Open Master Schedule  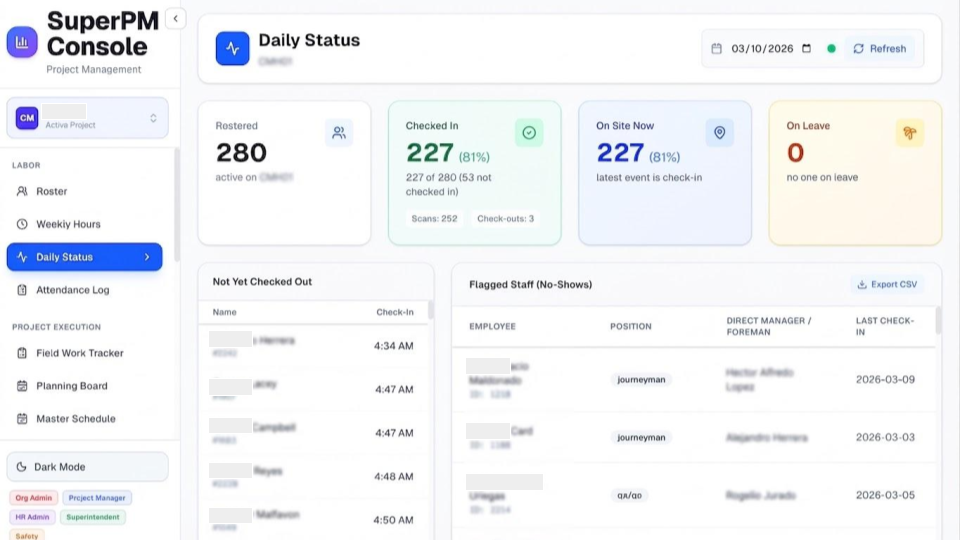click(x=84, y=419)
